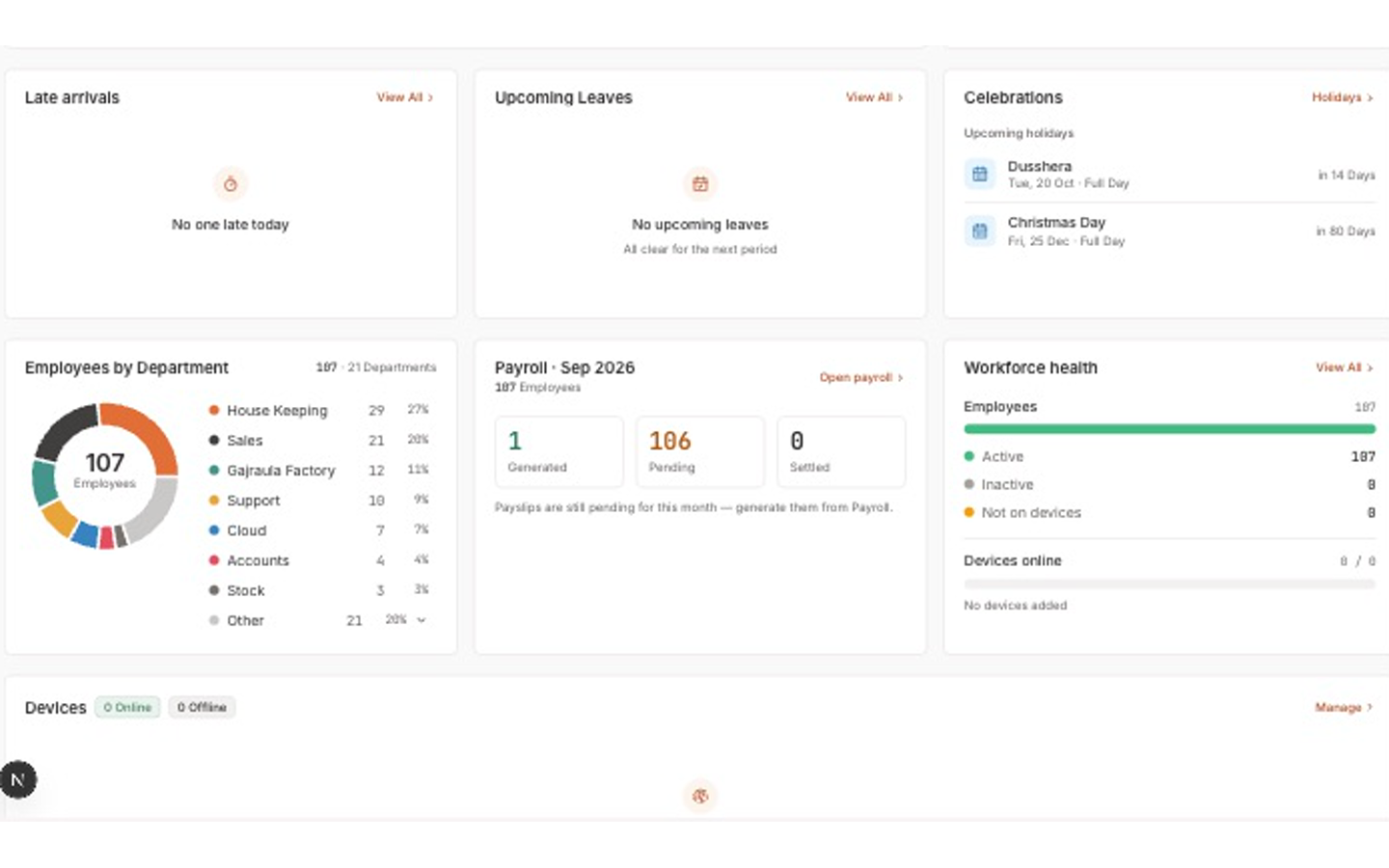1389x868 pixels.
Task: Click the 'No devices added' text
Action: pos(1016,606)
